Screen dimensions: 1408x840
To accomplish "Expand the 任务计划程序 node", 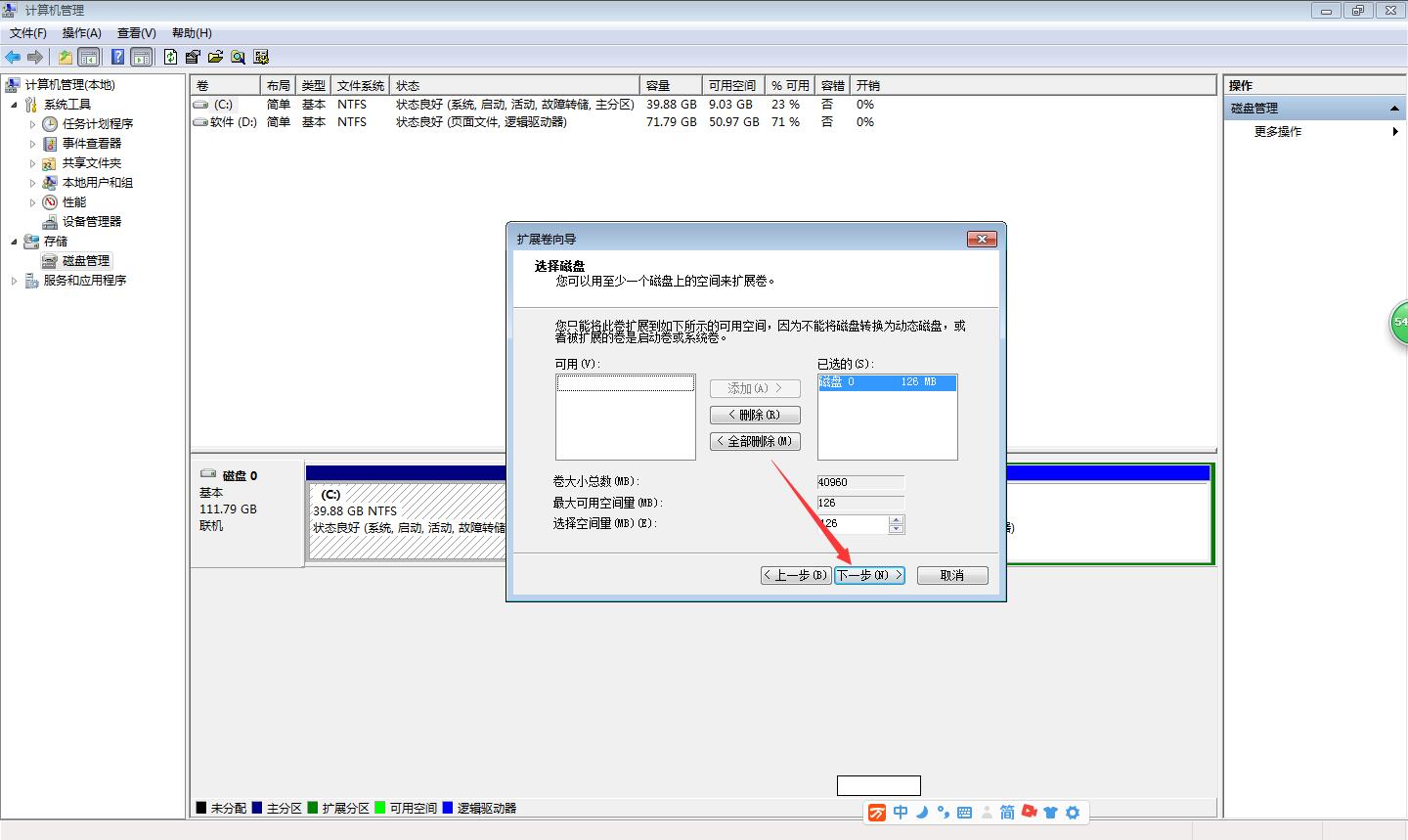I will click(32, 124).
